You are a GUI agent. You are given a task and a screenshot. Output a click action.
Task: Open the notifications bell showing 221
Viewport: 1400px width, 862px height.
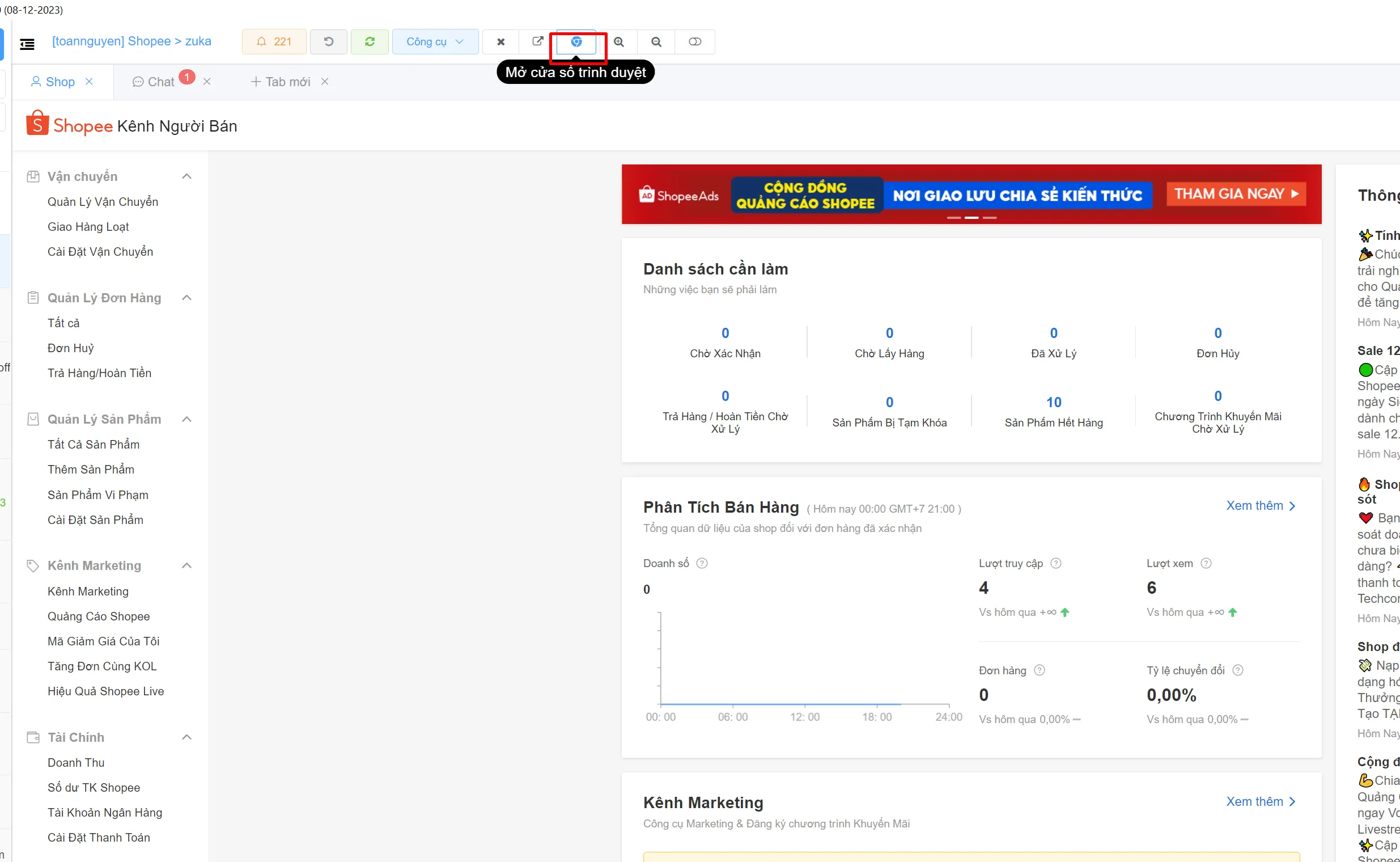pos(274,41)
